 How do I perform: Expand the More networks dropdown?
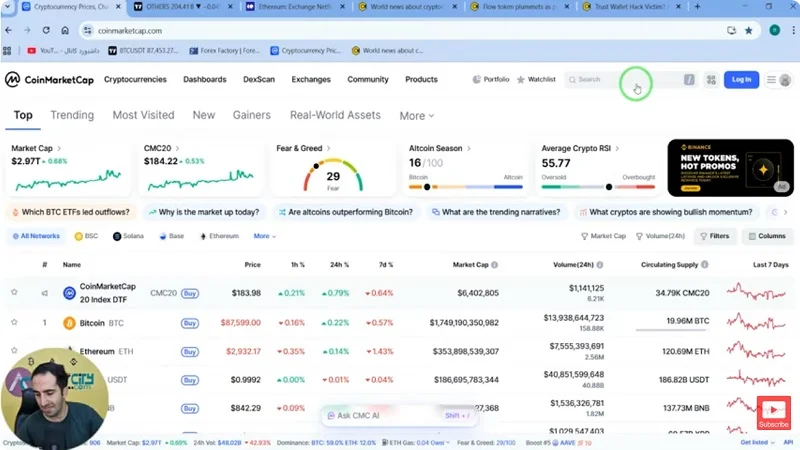click(264, 236)
